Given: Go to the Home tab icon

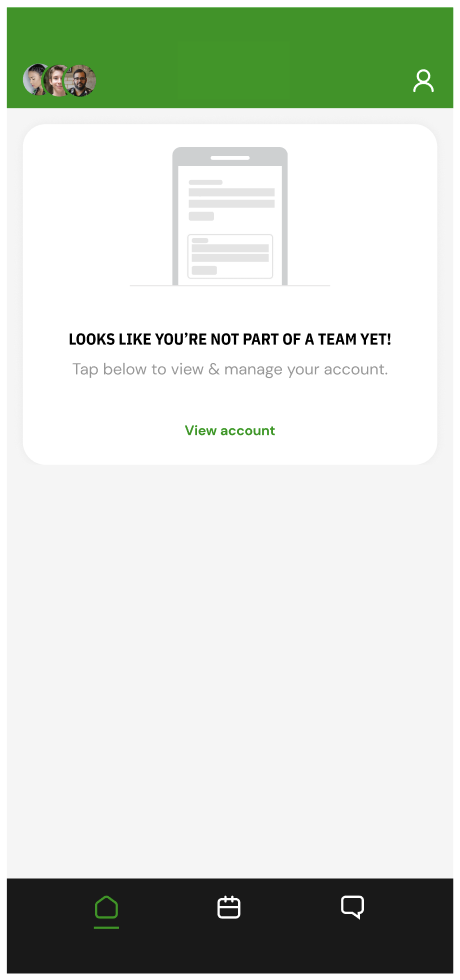Looking at the screenshot, I should click(106, 908).
